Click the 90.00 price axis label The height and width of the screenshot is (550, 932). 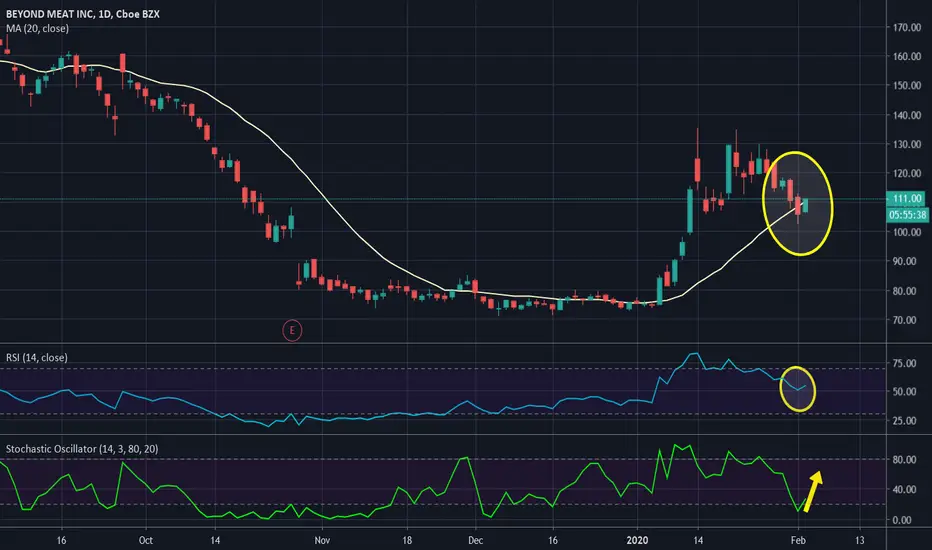click(907, 262)
